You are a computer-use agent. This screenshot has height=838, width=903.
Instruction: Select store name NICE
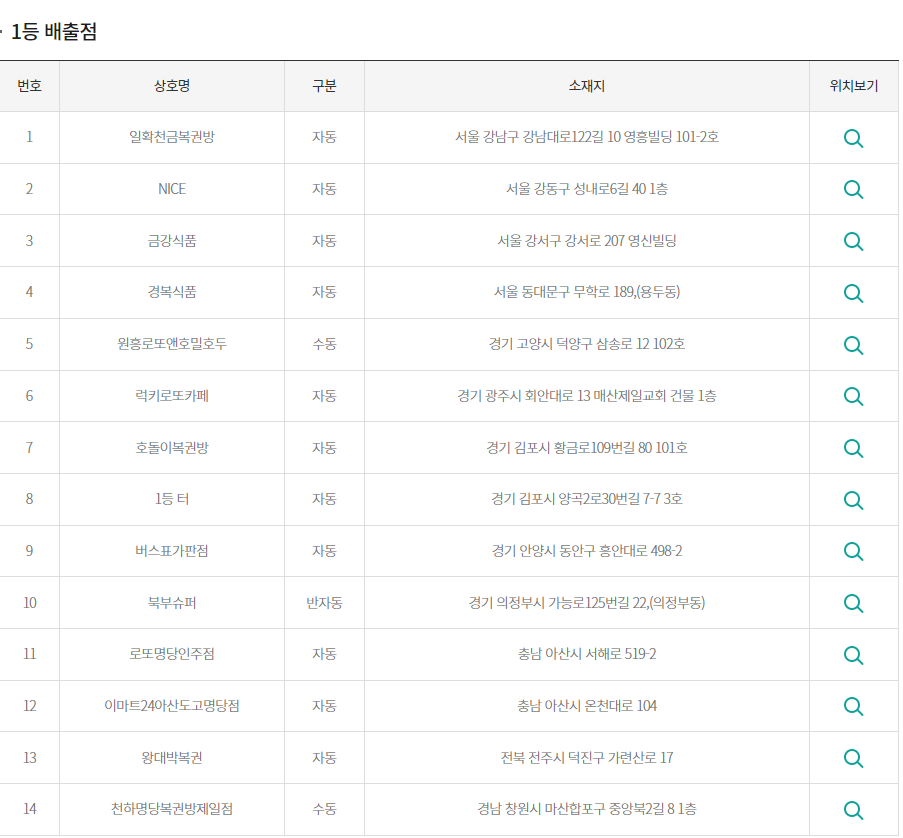click(x=172, y=189)
